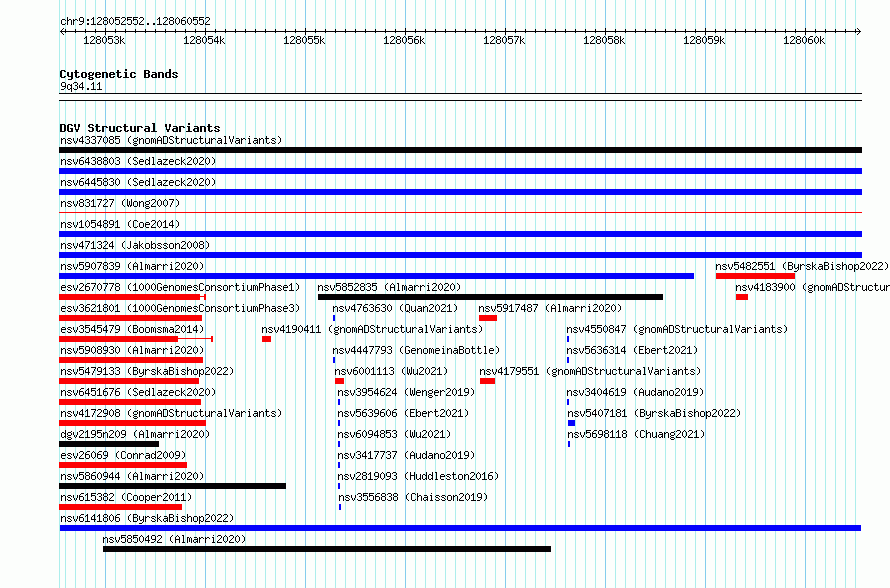
Task: Click red bar beneath nsv5917487
Action: point(488,318)
